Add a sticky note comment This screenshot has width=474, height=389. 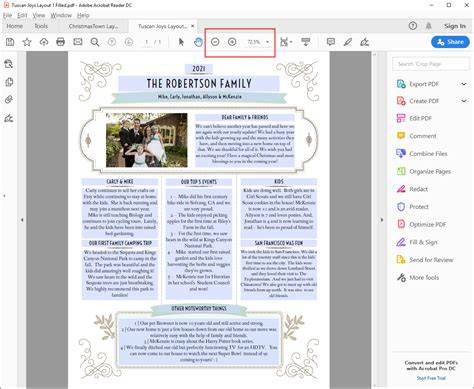point(331,42)
